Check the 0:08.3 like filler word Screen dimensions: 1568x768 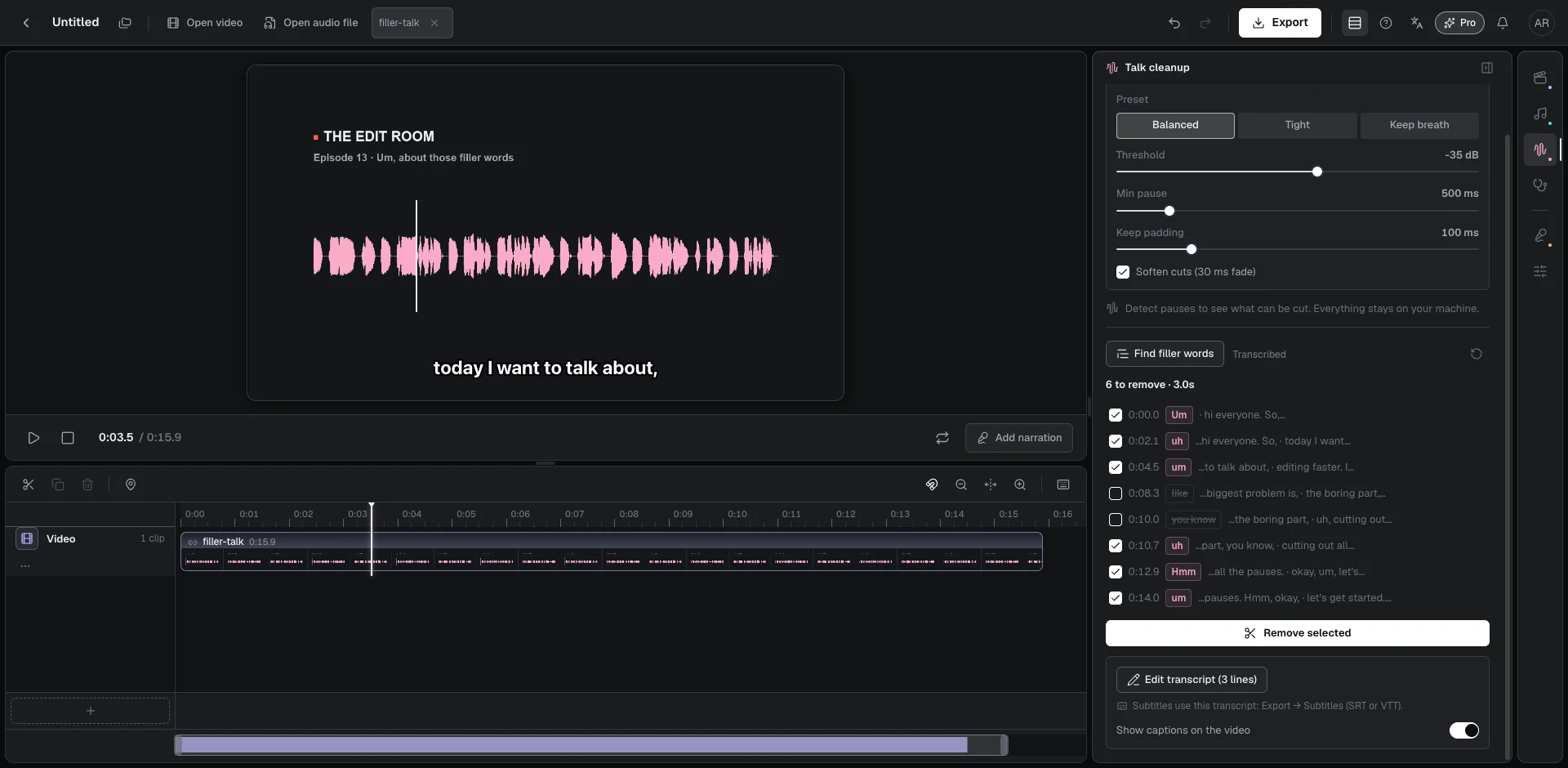click(x=1116, y=493)
